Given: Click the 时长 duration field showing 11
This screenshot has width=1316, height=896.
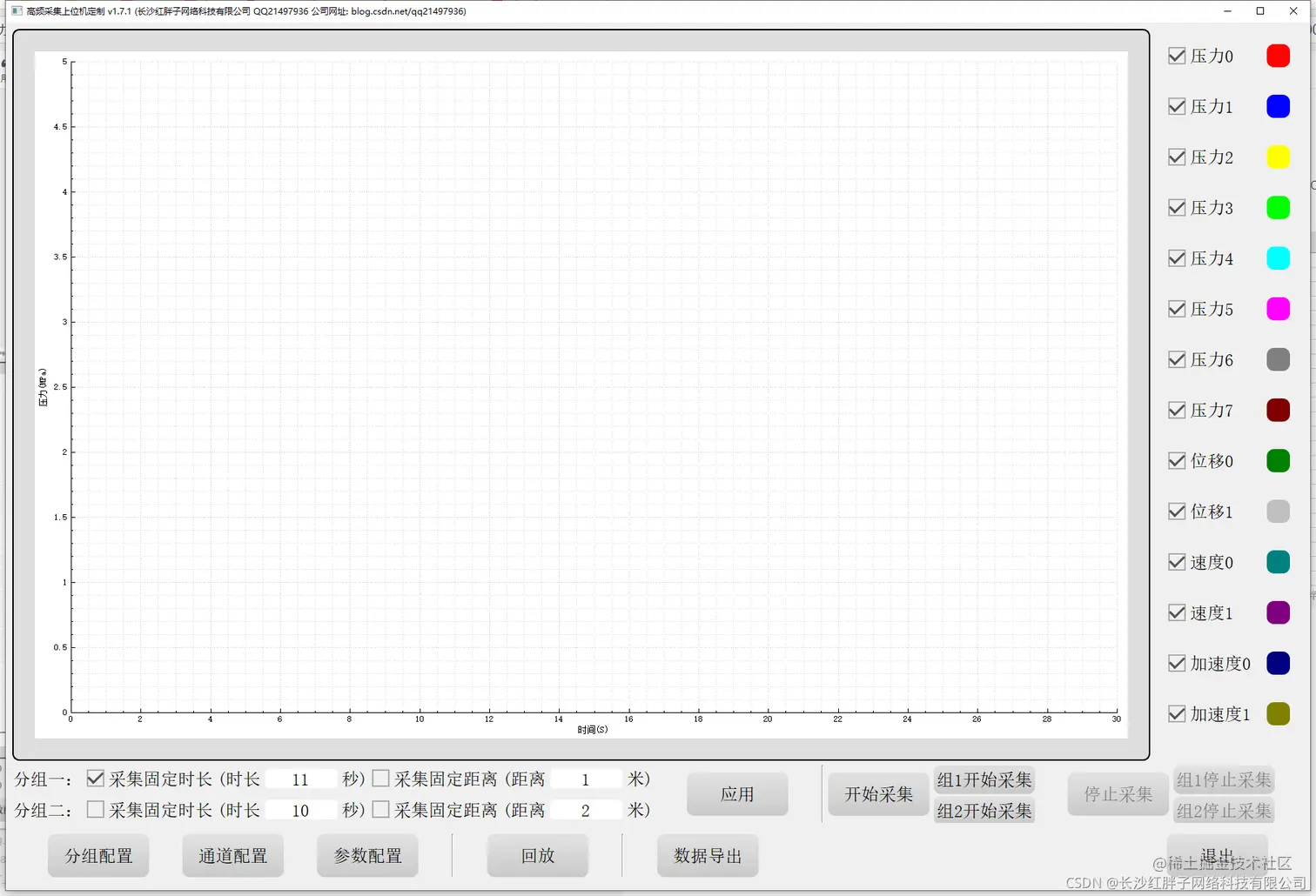Looking at the screenshot, I should coord(301,779).
